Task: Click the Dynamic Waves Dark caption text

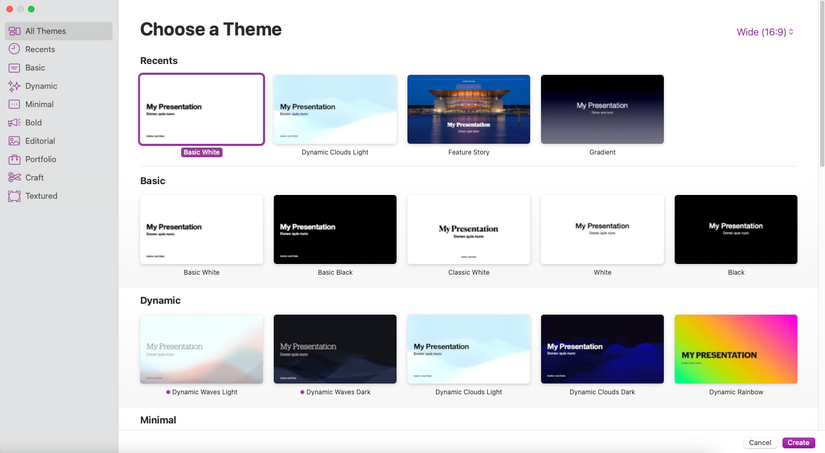Action: pos(338,392)
